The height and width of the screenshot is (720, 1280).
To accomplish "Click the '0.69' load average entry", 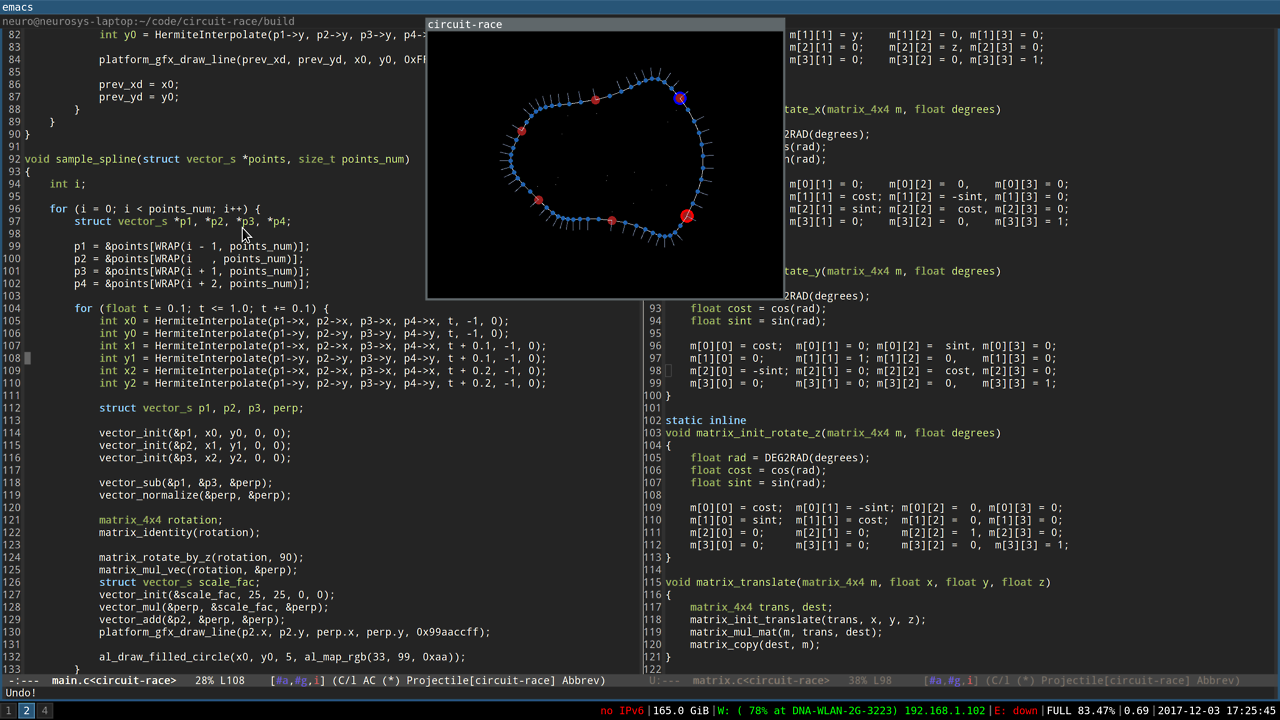I will click(1136, 711).
